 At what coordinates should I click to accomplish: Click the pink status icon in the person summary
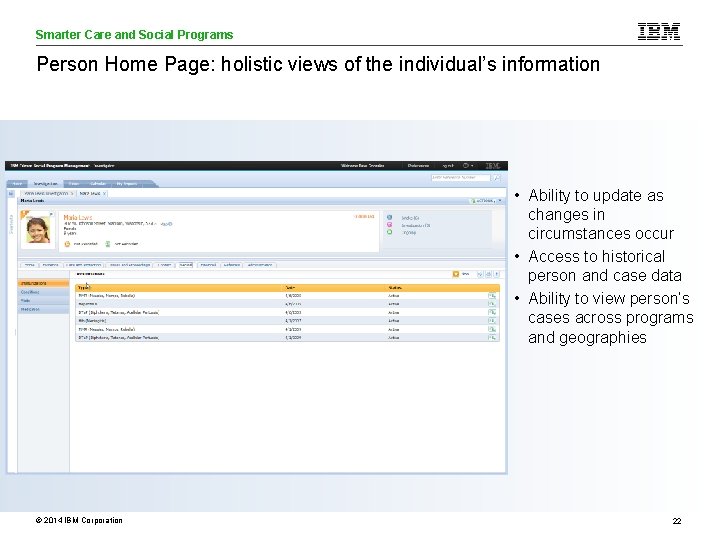pyautogui.click(x=389, y=225)
